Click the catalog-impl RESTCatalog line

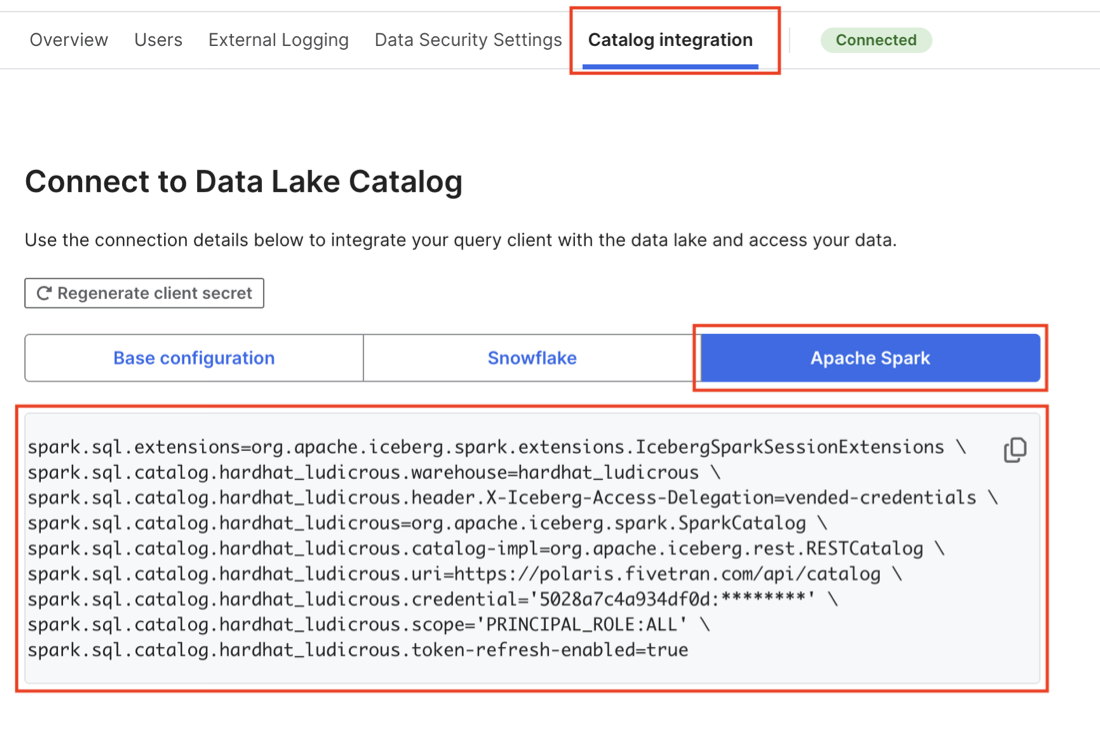[485, 548]
